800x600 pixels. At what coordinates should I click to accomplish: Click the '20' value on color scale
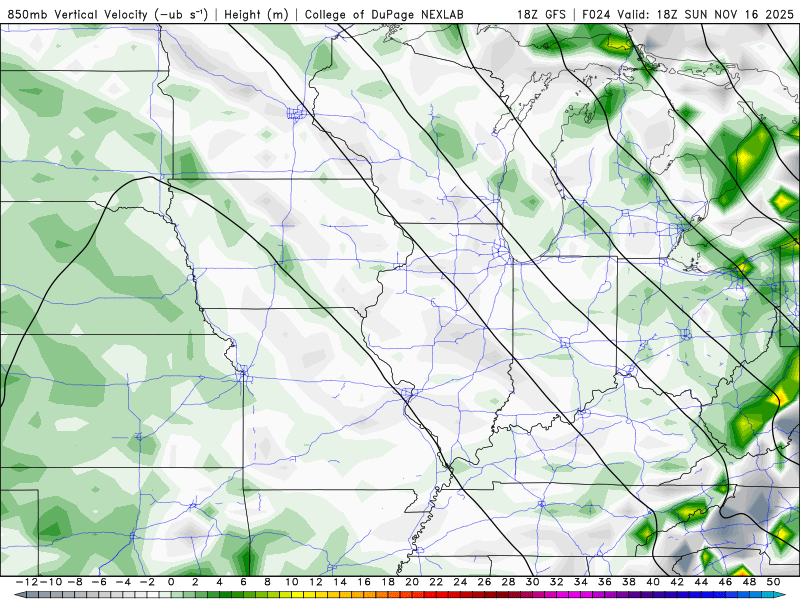(x=412, y=582)
